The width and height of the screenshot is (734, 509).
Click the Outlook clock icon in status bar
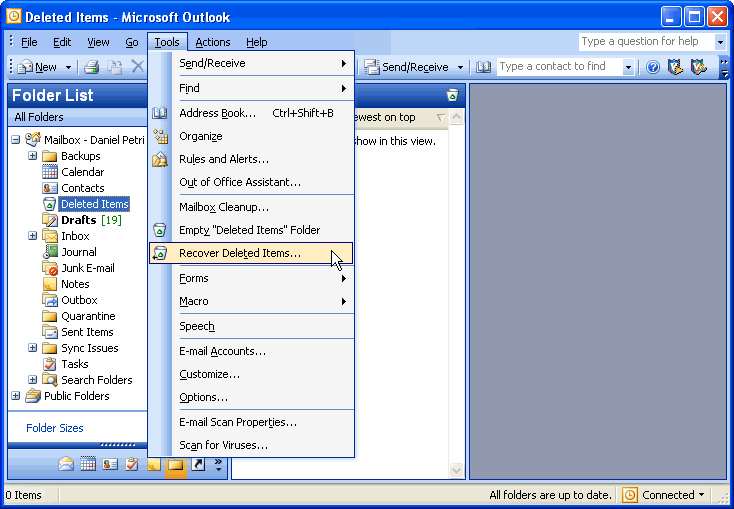pos(630,494)
